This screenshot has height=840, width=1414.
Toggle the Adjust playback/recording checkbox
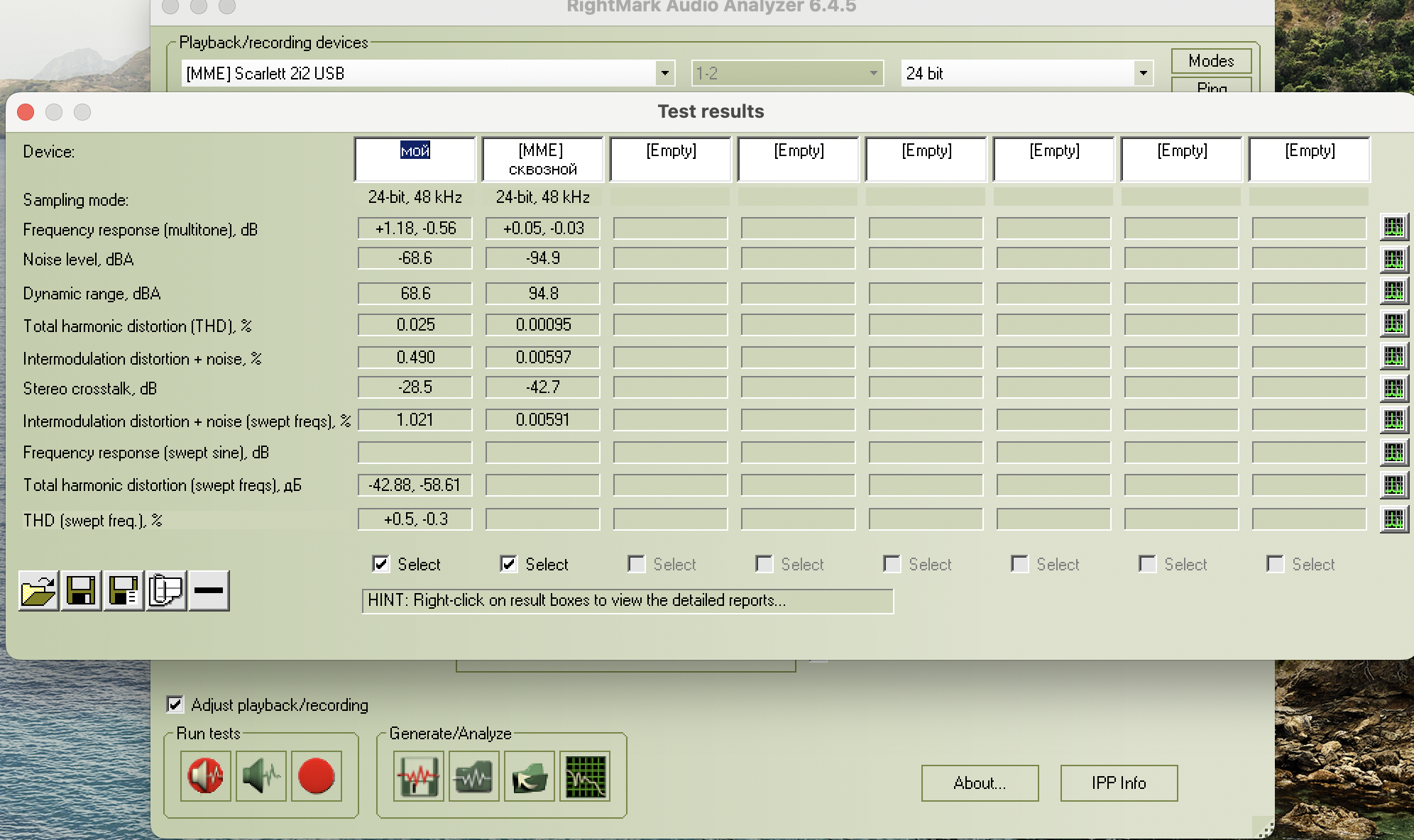pyautogui.click(x=175, y=704)
